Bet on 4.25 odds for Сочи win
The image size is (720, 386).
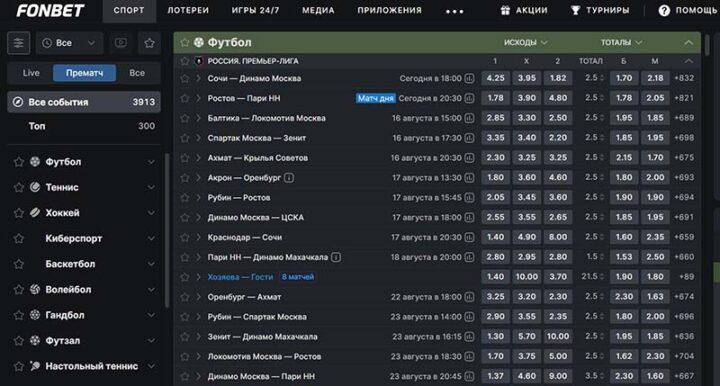pyautogui.click(x=495, y=78)
